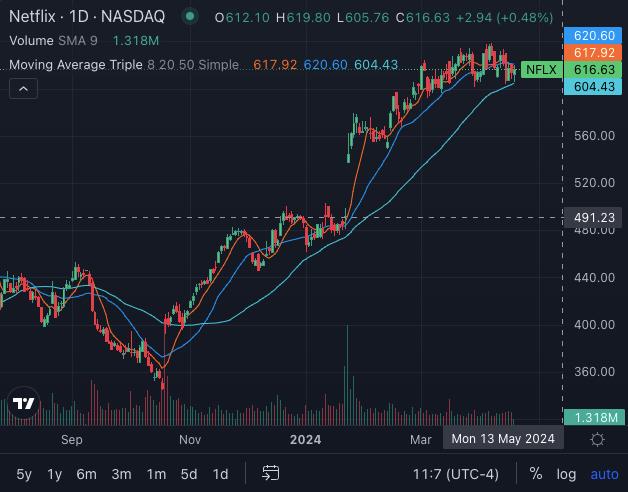Collapse the indicator legend with chevron
The image size is (628, 492).
pyautogui.click(x=23, y=89)
